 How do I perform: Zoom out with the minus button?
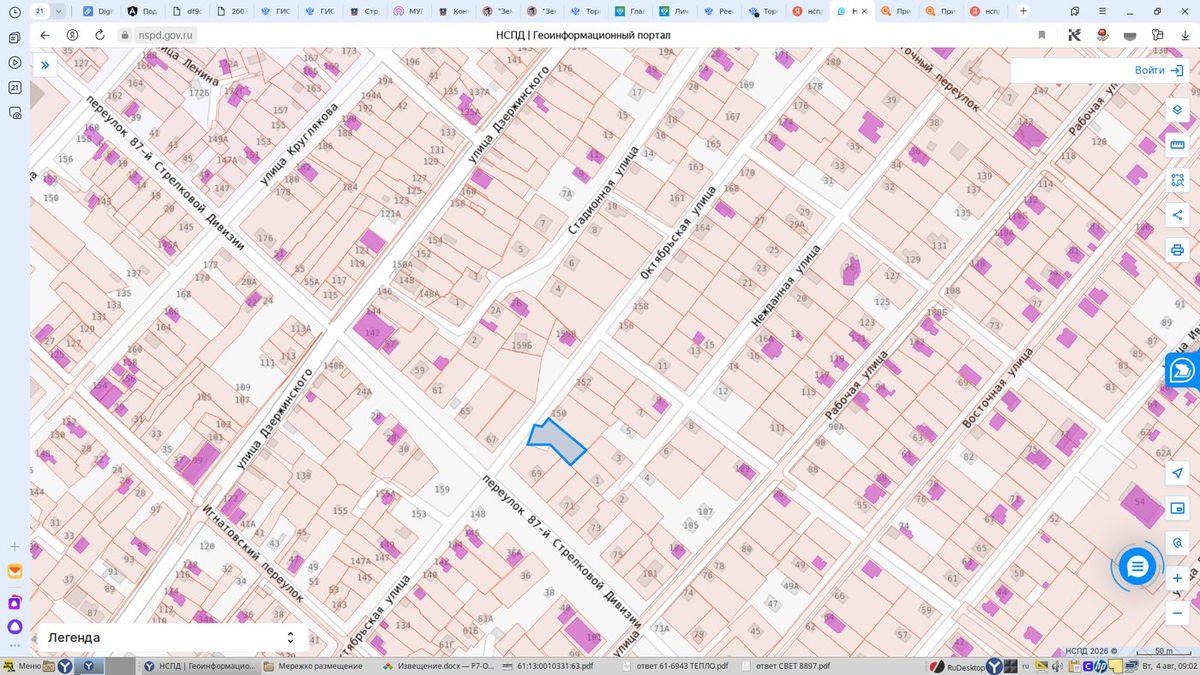click(x=1177, y=612)
